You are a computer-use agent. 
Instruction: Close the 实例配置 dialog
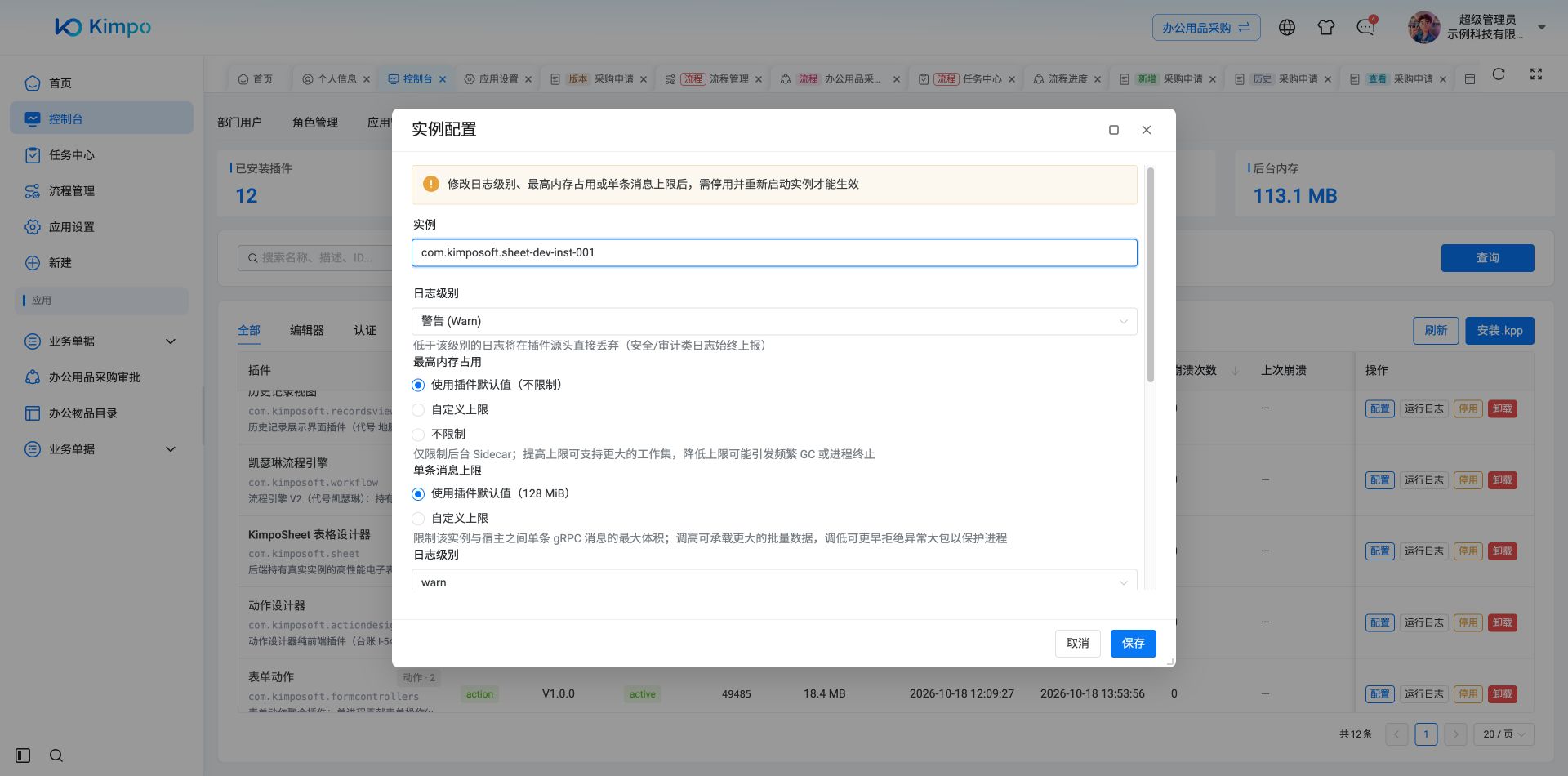click(x=1147, y=130)
